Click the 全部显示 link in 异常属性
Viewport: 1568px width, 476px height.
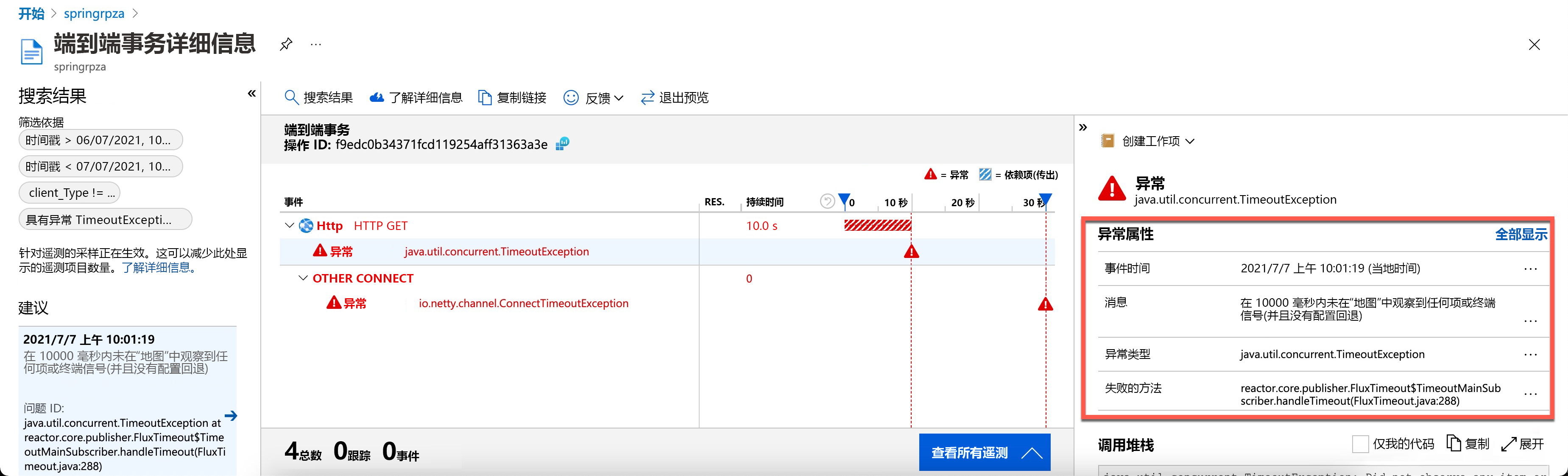point(1520,234)
